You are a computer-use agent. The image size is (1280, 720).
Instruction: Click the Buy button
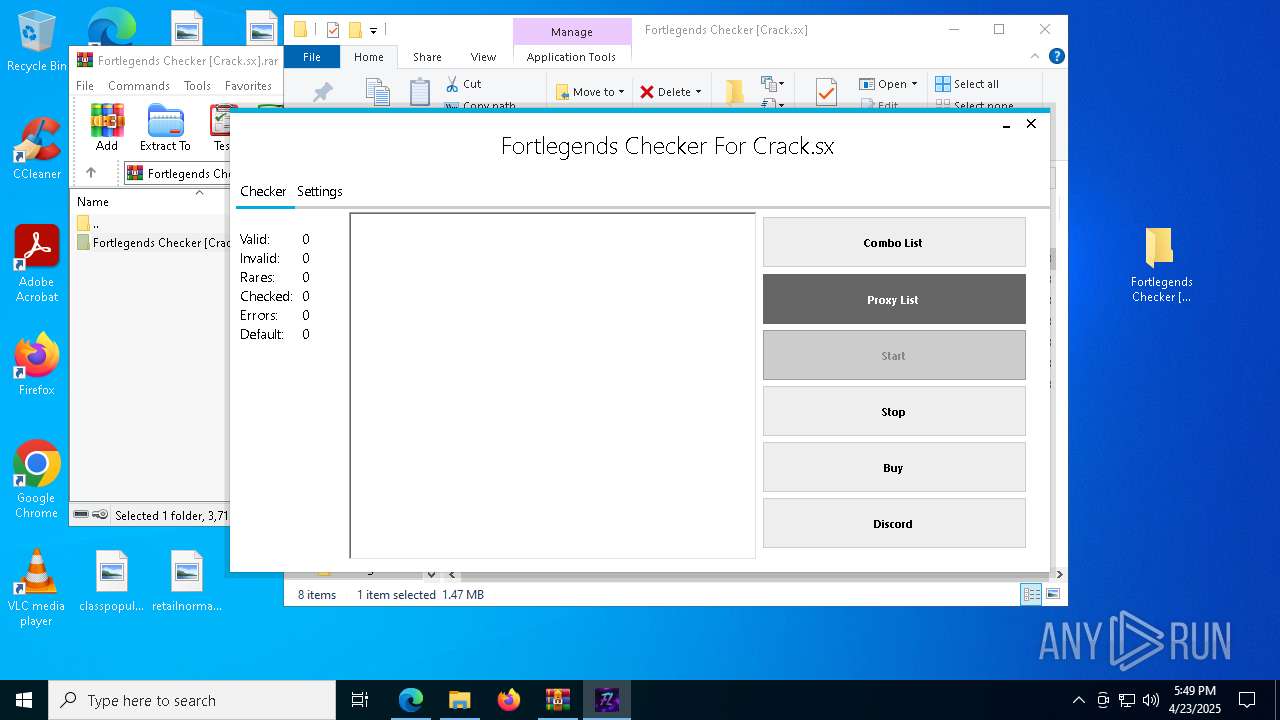[x=894, y=468]
